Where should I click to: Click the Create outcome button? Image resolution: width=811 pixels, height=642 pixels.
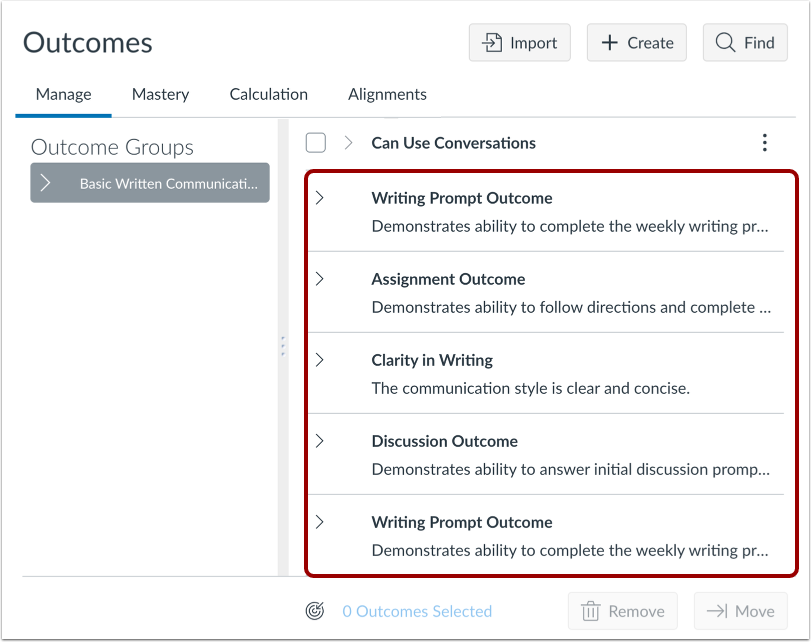point(636,43)
